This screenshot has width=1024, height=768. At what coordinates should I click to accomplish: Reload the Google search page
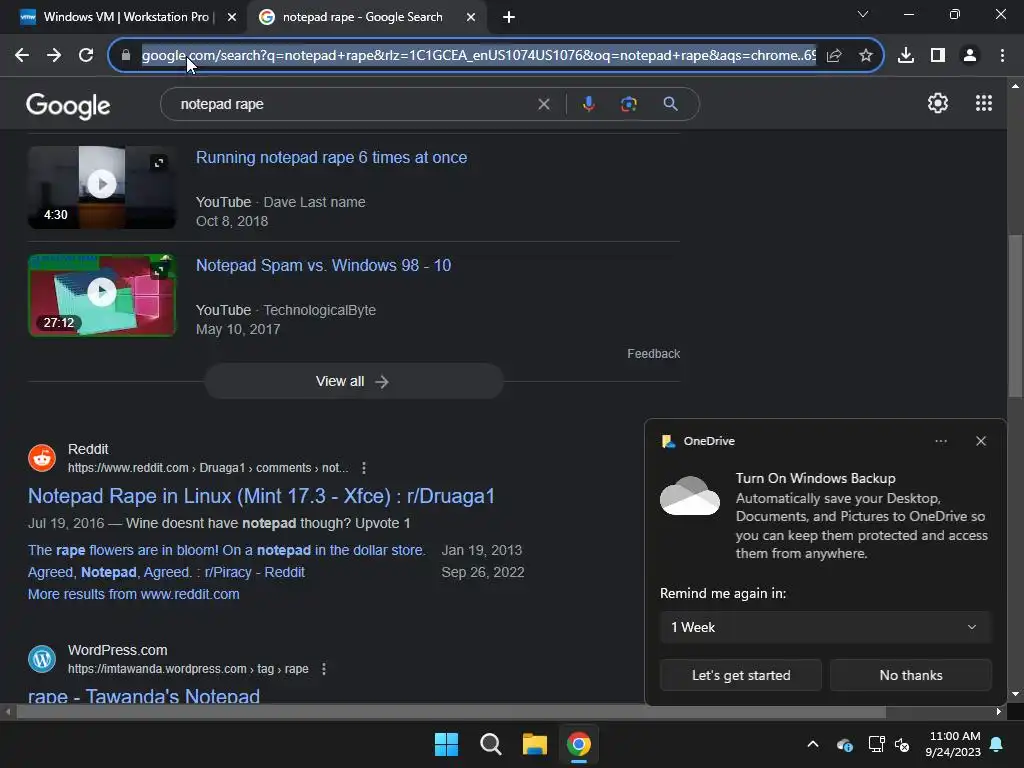point(86,56)
